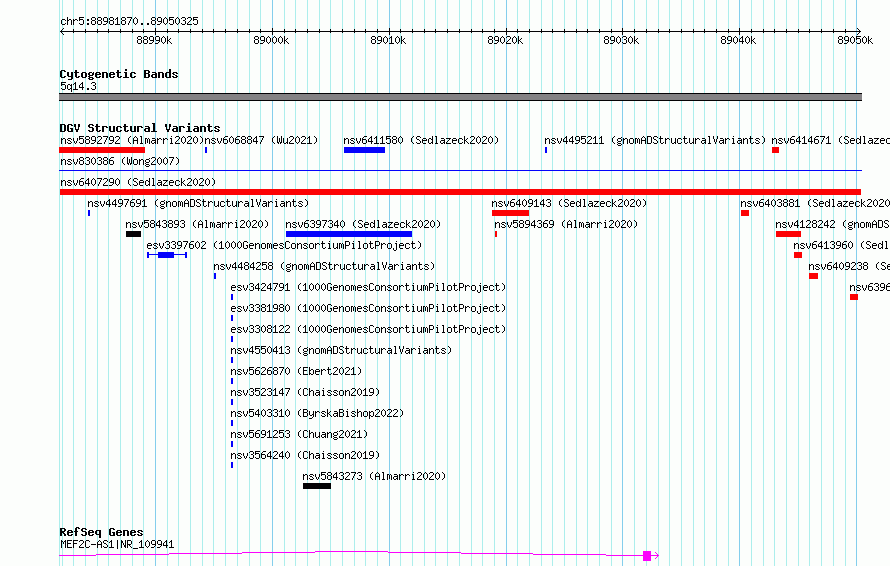Select nsv4497691 (gnomADStructuralVariants) label

click(198, 203)
